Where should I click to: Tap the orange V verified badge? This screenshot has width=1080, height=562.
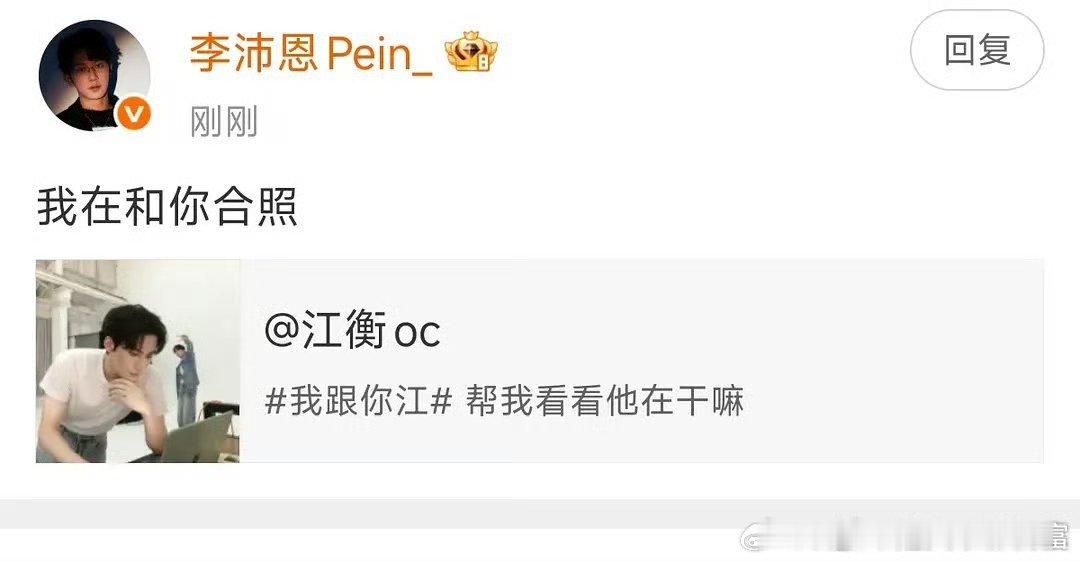(x=134, y=114)
